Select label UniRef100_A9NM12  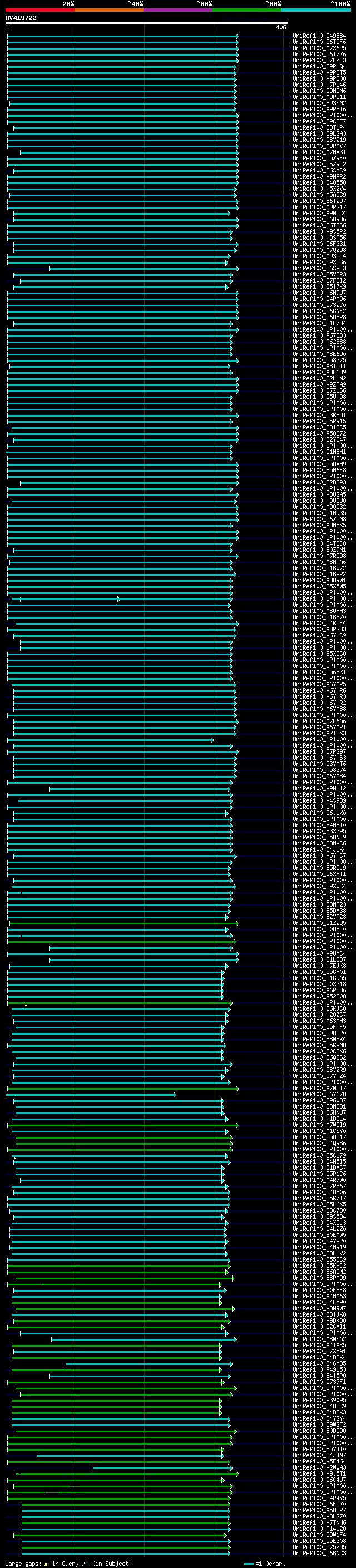click(319, 788)
